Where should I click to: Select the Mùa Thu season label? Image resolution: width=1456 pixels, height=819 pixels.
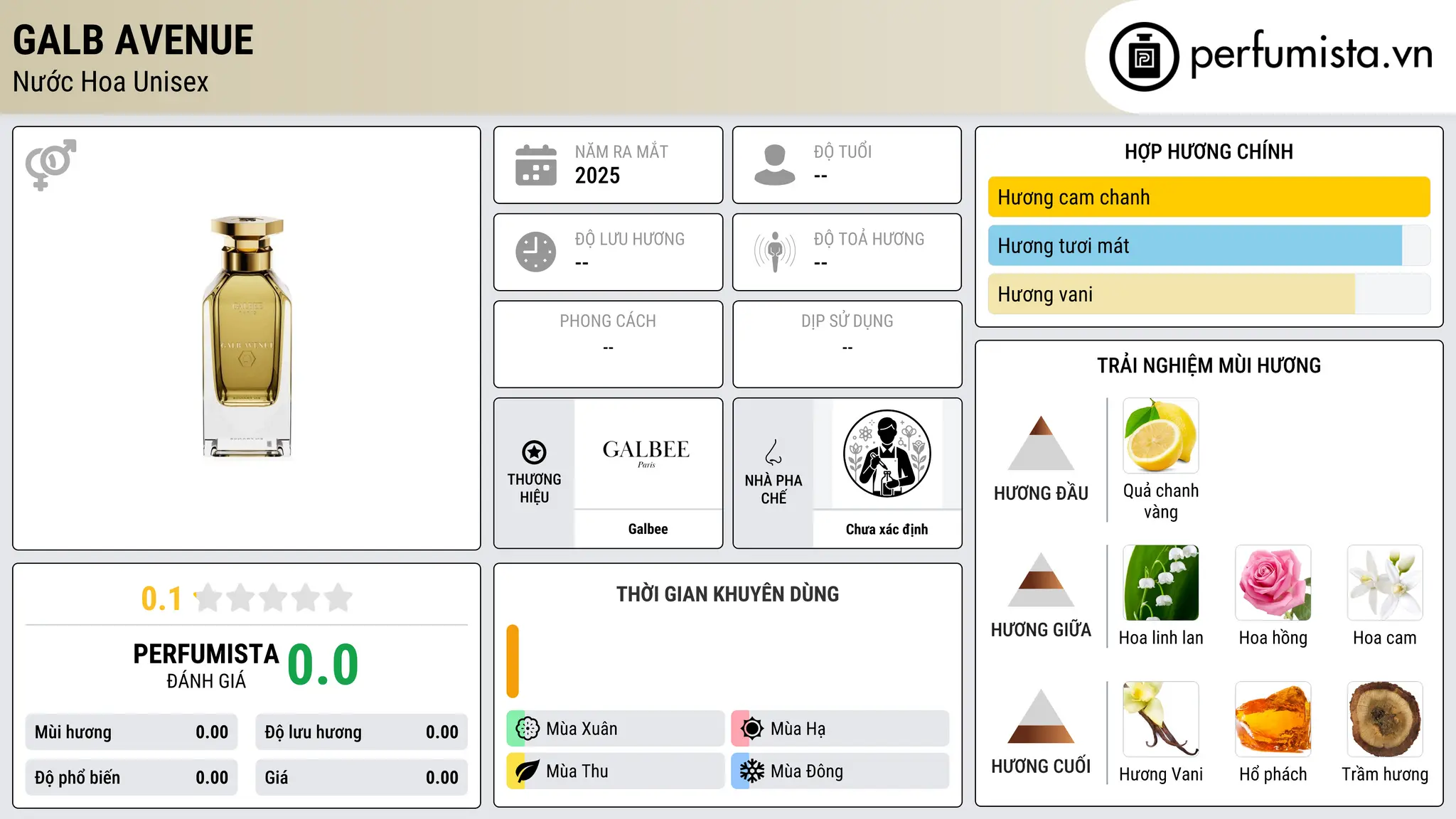[577, 771]
